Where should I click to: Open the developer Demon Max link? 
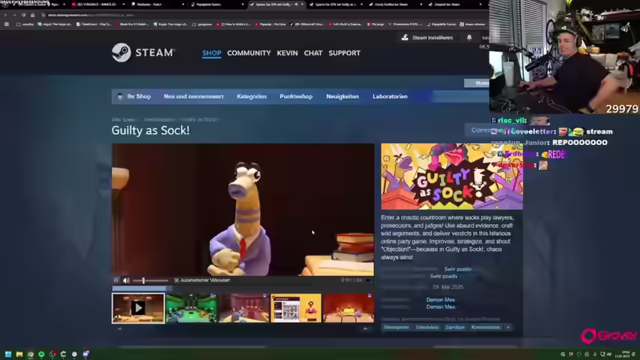tap(440, 300)
